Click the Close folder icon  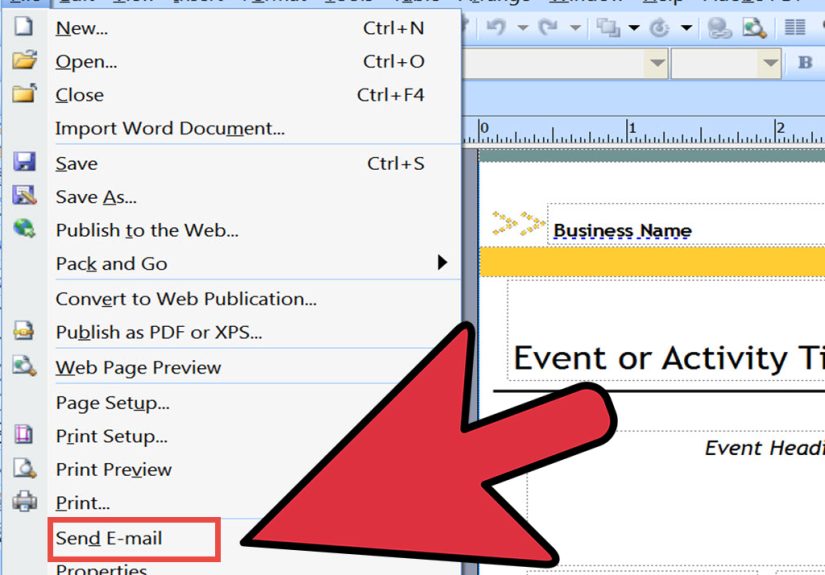tap(24, 93)
